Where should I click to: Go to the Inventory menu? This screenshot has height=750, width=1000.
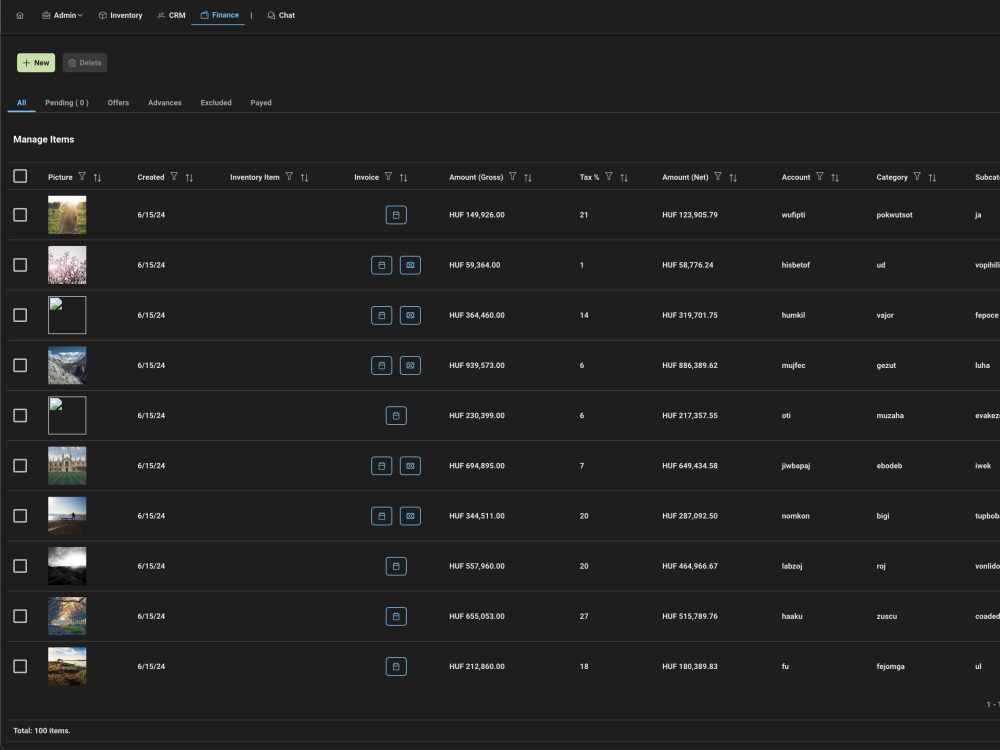click(121, 15)
